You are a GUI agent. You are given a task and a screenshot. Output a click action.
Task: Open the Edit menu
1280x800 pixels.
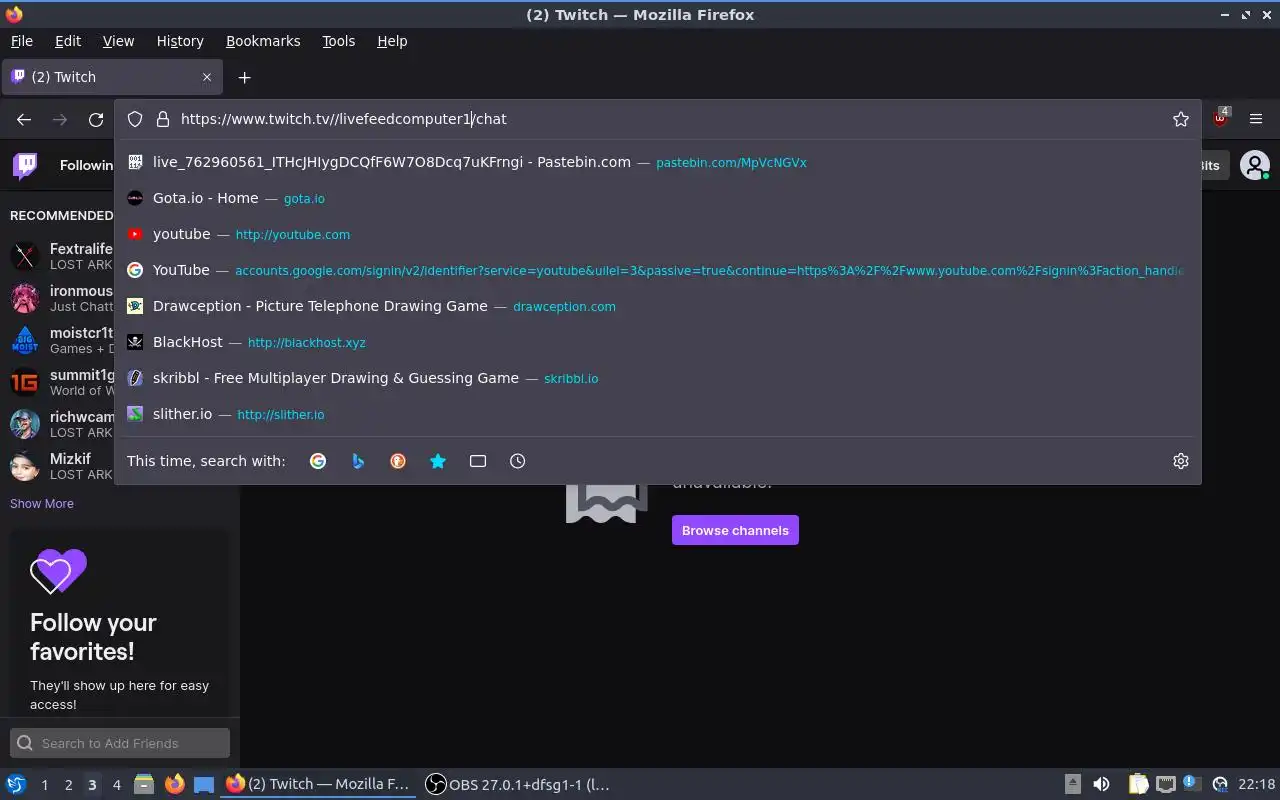[68, 41]
